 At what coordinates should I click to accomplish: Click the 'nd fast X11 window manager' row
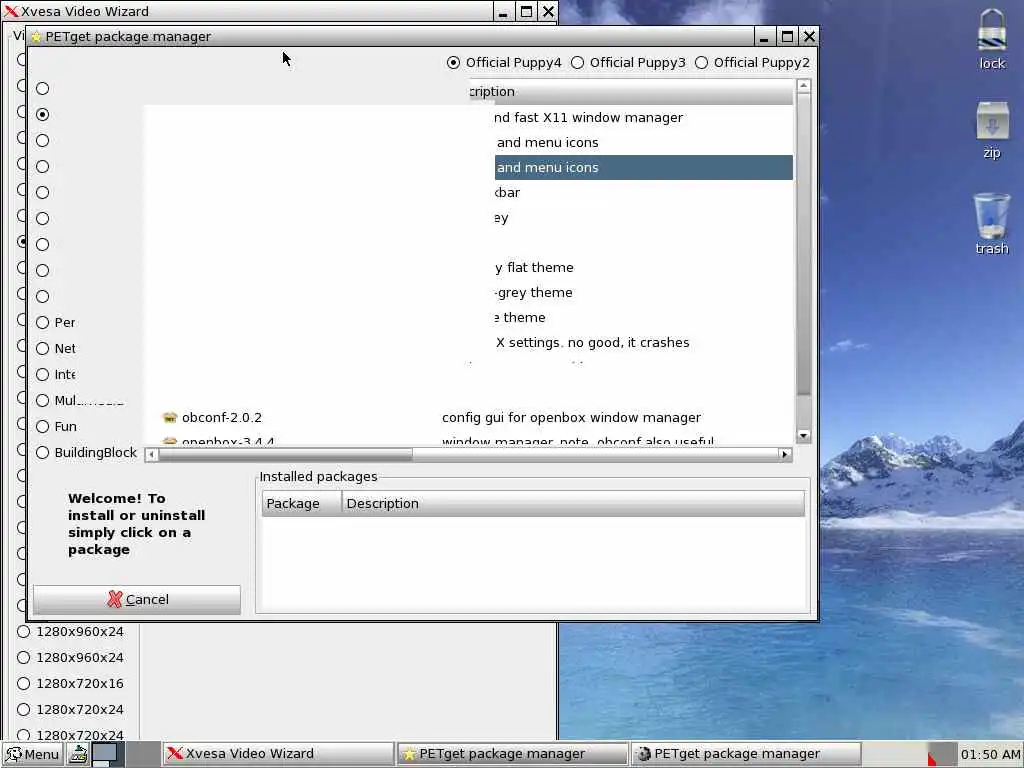pyautogui.click(x=588, y=118)
